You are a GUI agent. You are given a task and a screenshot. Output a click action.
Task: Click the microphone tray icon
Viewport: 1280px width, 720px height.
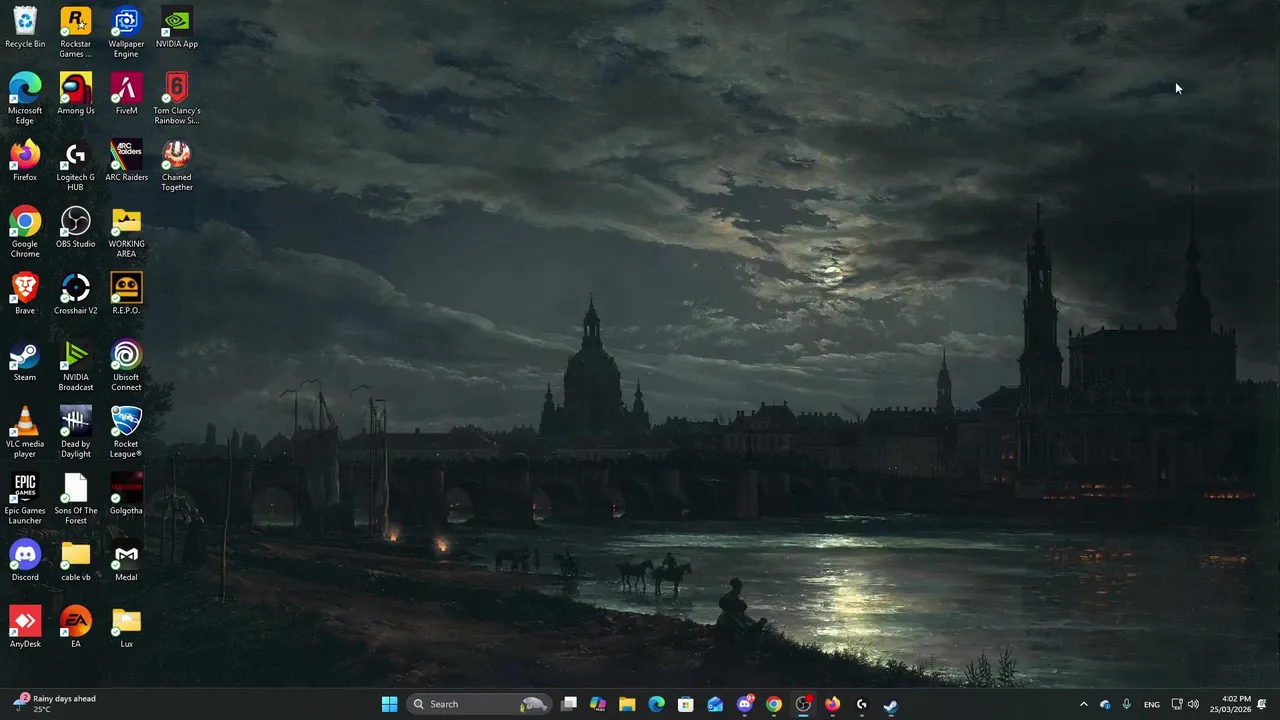click(1126, 704)
